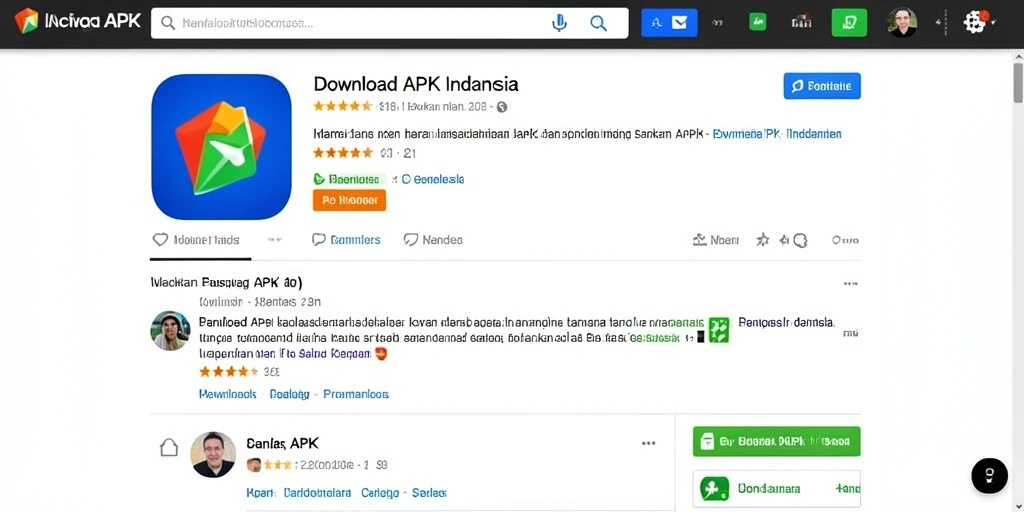Click the Cerlogo link
The image size is (1024, 512).
379,492
